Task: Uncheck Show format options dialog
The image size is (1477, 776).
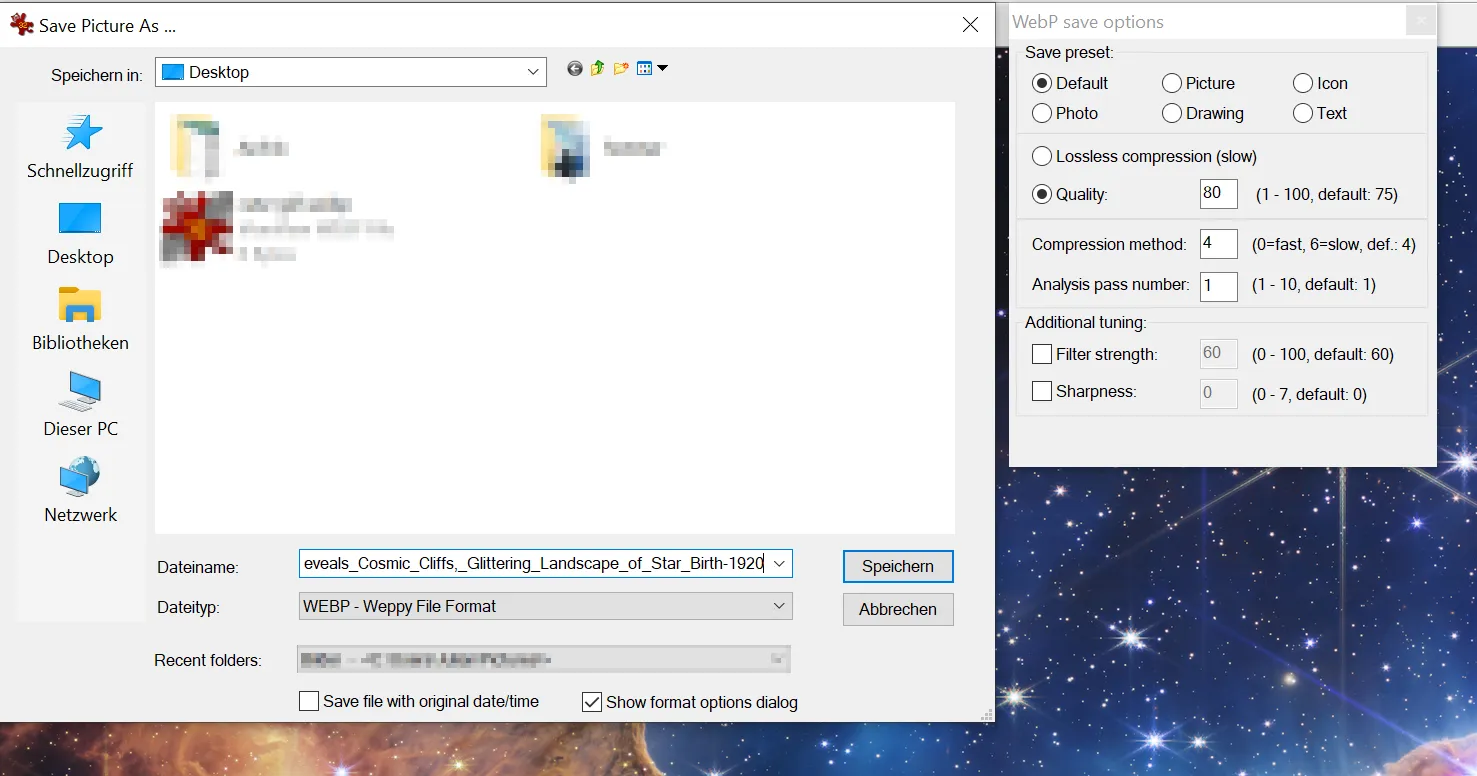Action: (x=592, y=702)
